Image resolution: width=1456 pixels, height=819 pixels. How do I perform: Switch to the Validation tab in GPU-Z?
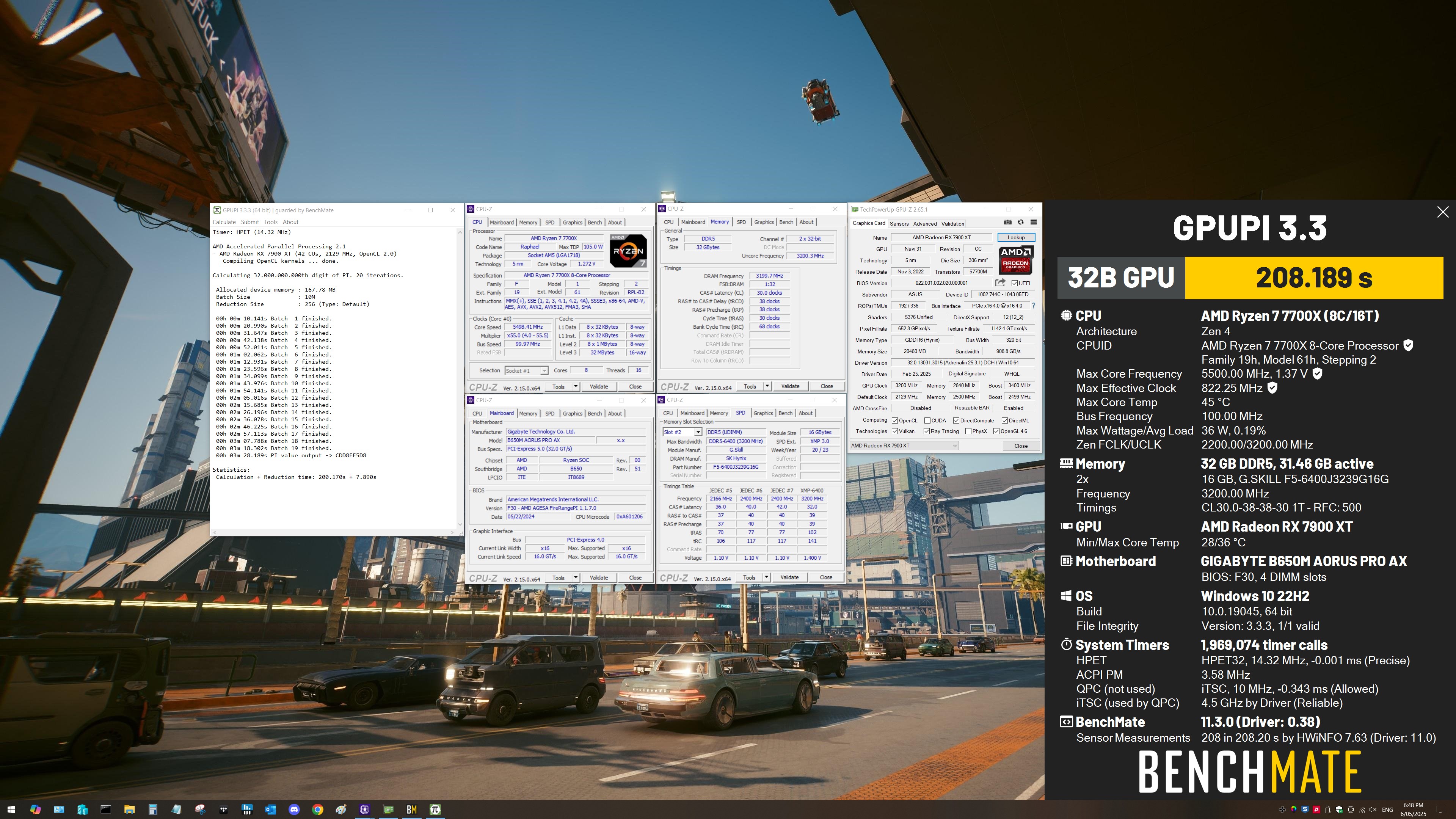click(x=953, y=224)
